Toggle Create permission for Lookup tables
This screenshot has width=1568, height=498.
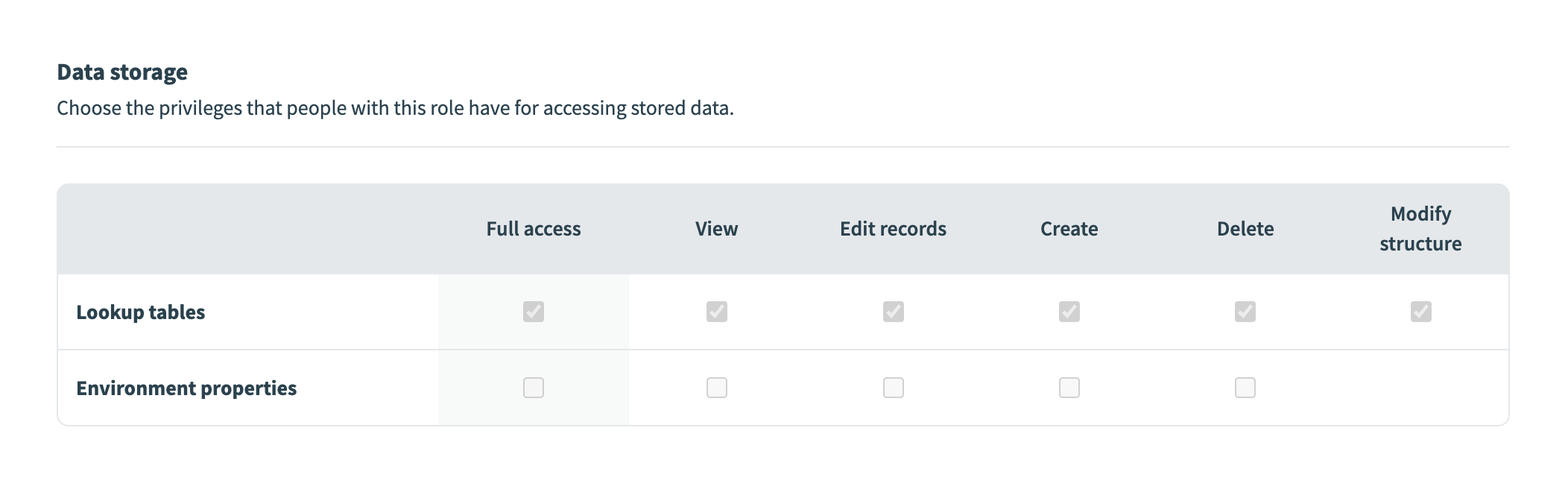click(x=1069, y=312)
